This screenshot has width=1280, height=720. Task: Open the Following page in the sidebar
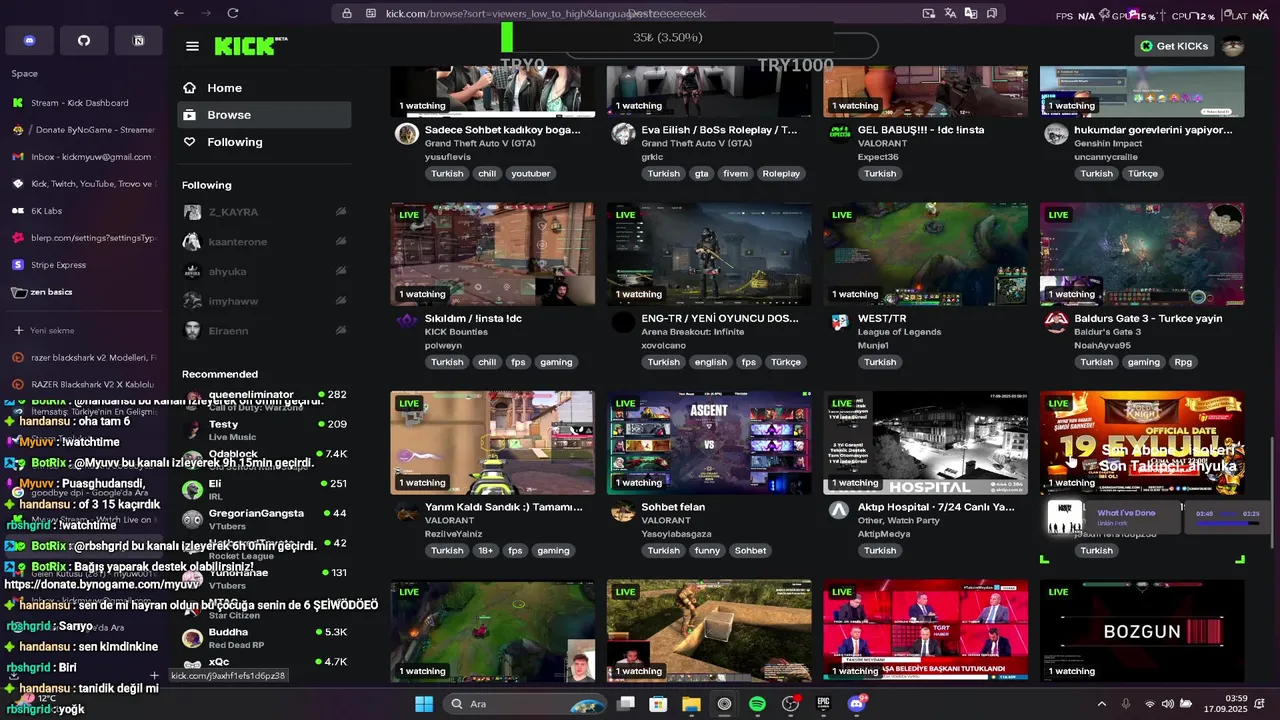264,142
